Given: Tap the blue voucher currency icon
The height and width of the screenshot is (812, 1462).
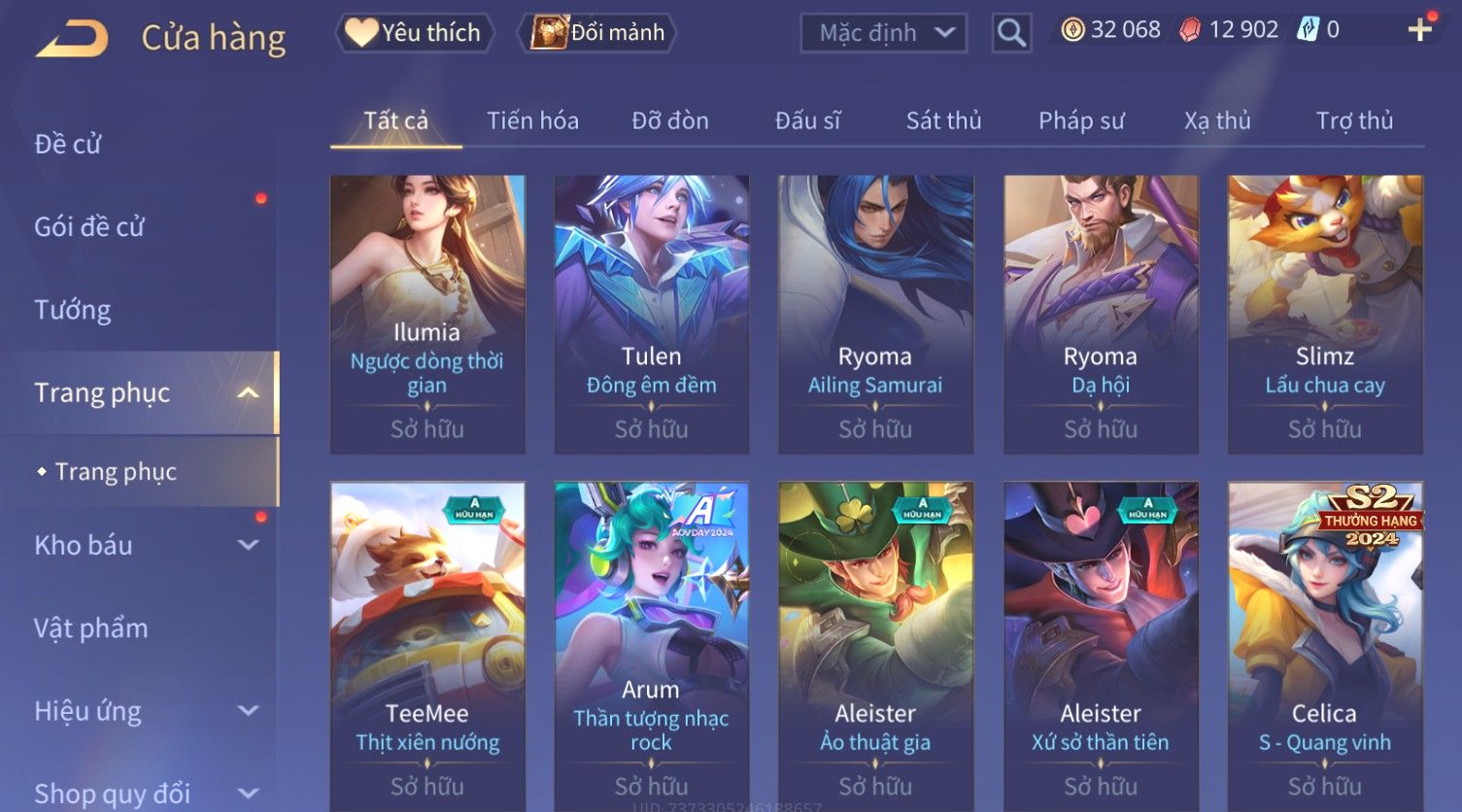Looking at the screenshot, I should point(1308,30).
